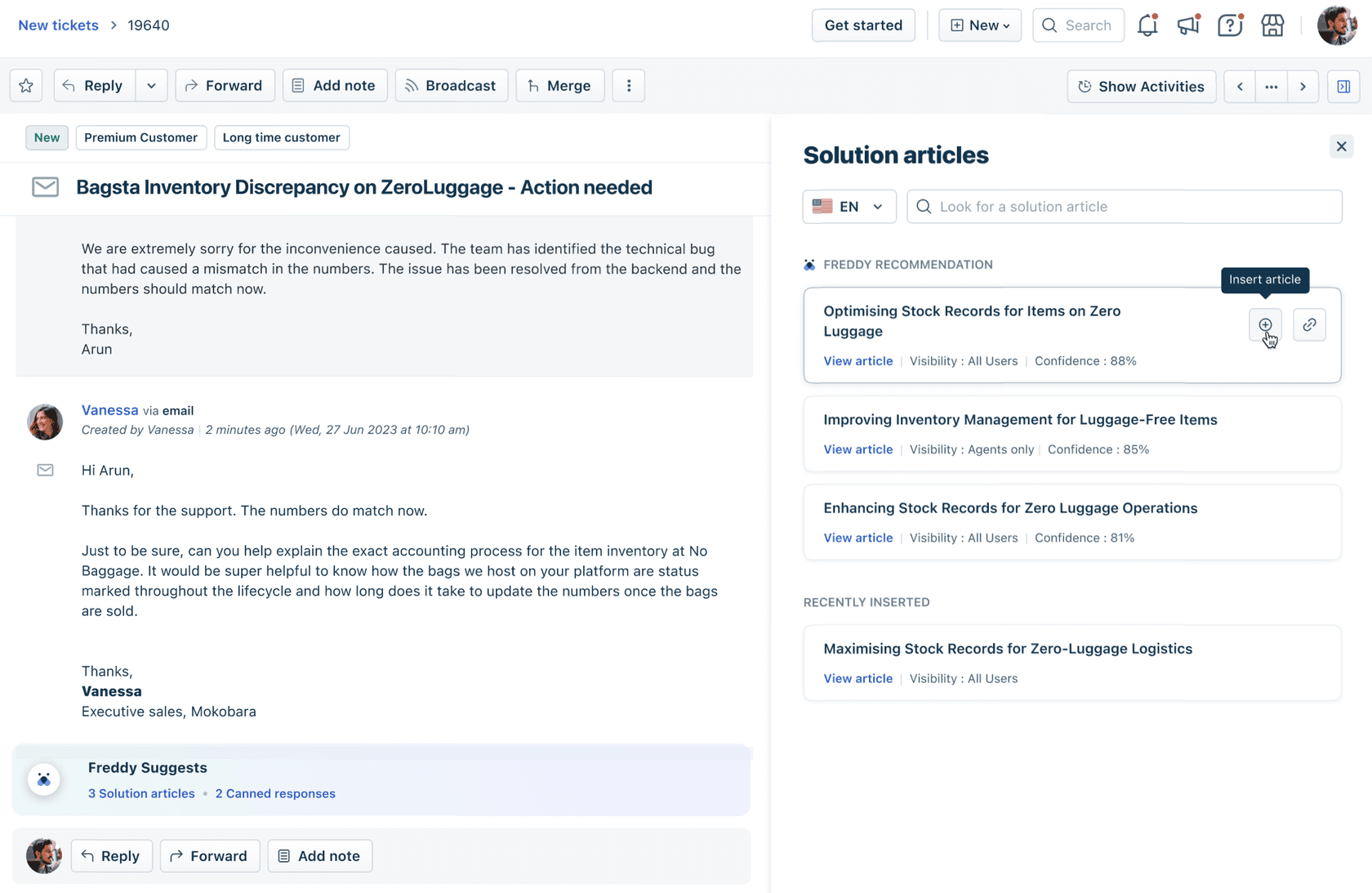This screenshot has width=1372, height=893.
Task: Click the Freddy Suggests bot icon
Action: tap(44, 779)
